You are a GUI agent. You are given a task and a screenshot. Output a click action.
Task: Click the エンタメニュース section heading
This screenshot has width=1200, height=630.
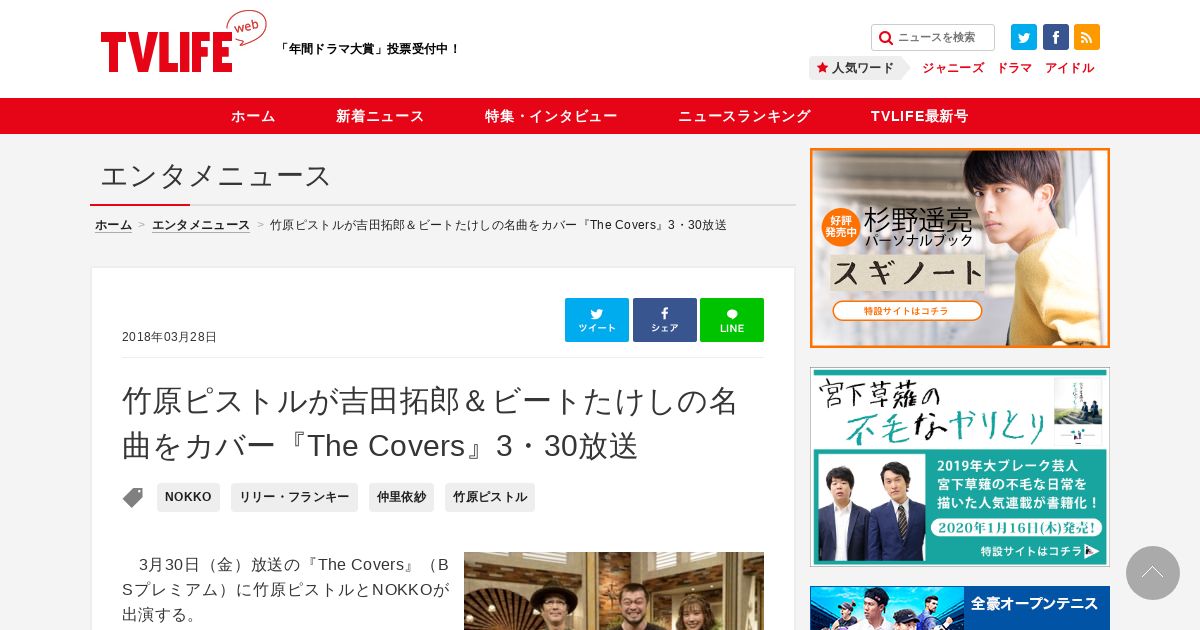click(x=215, y=176)
